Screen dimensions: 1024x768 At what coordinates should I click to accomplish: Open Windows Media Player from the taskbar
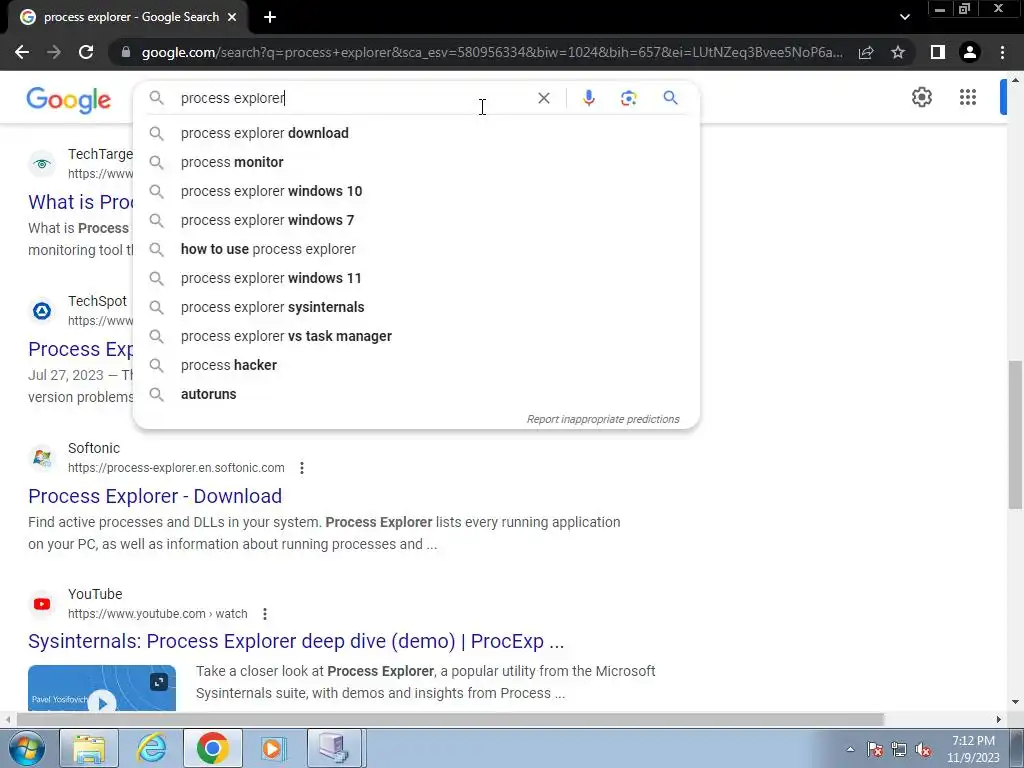point(274,748)
